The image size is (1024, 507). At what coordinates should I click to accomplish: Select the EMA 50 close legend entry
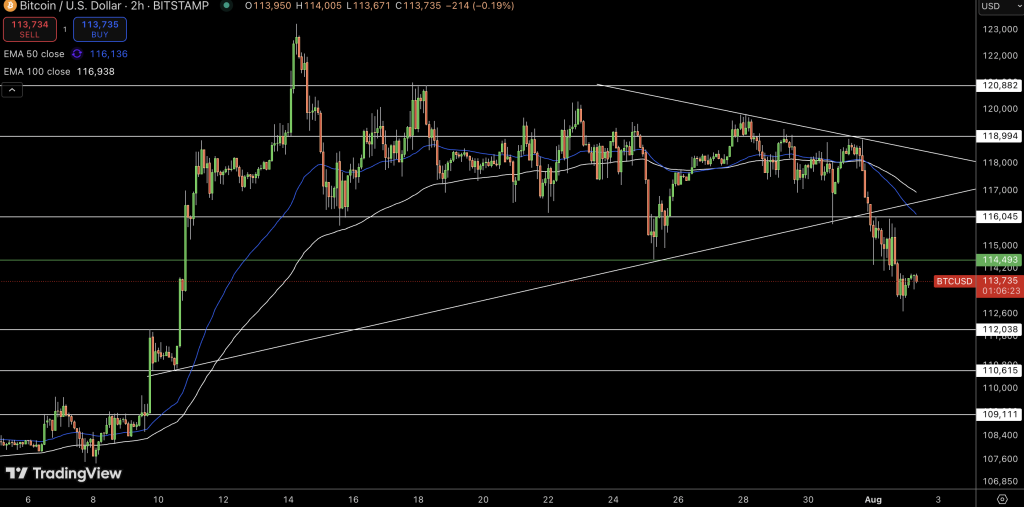(x=34, y=54)
